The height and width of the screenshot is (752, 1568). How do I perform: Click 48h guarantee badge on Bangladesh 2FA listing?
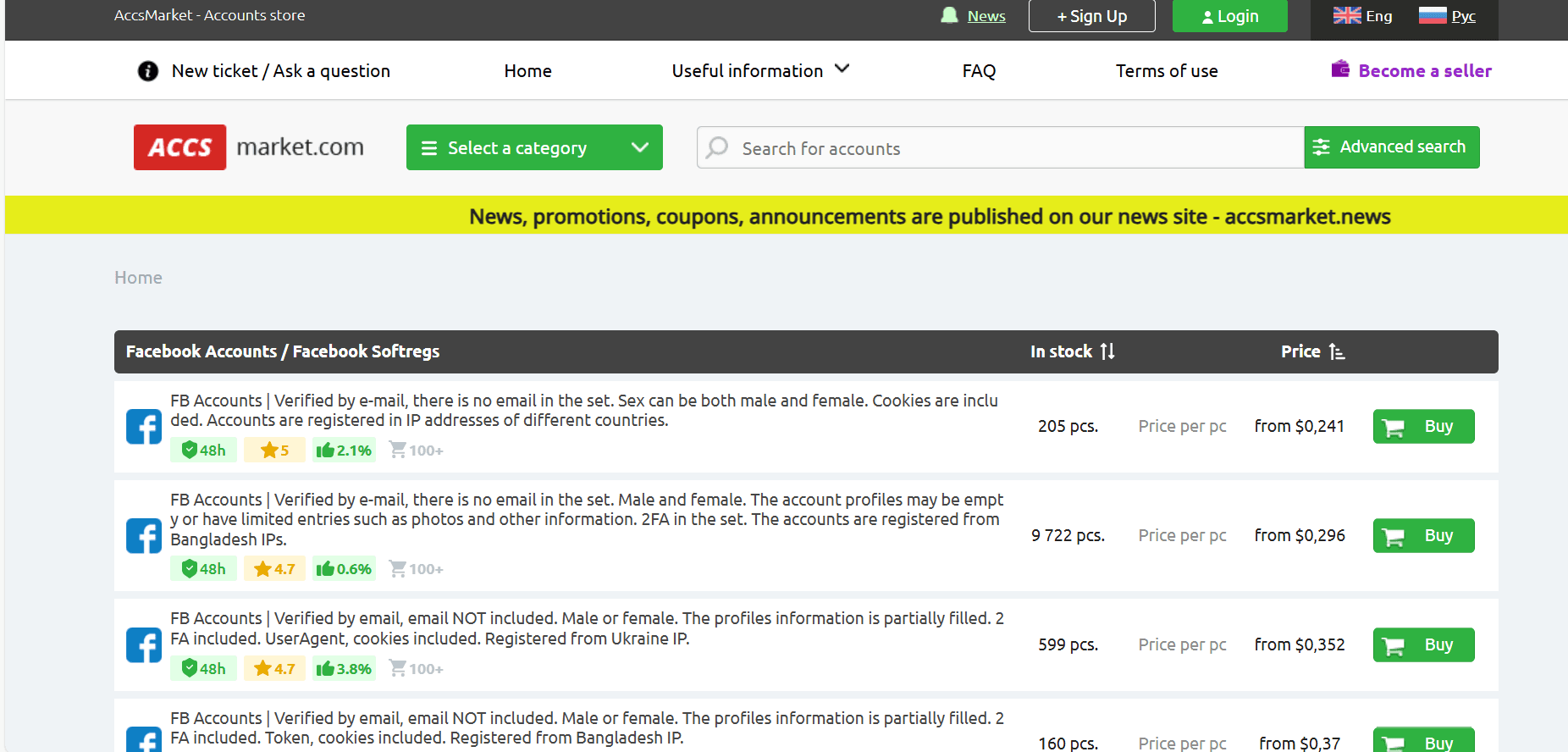(x=204, y=569)
